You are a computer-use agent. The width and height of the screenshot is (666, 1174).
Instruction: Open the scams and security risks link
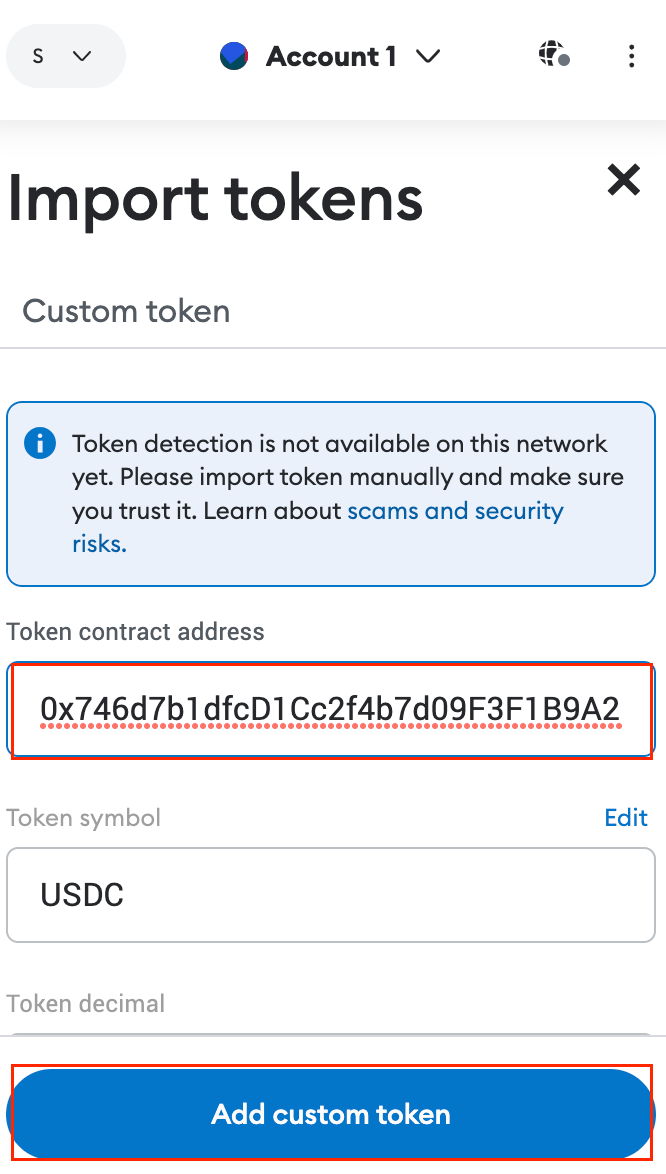[455, 510]
